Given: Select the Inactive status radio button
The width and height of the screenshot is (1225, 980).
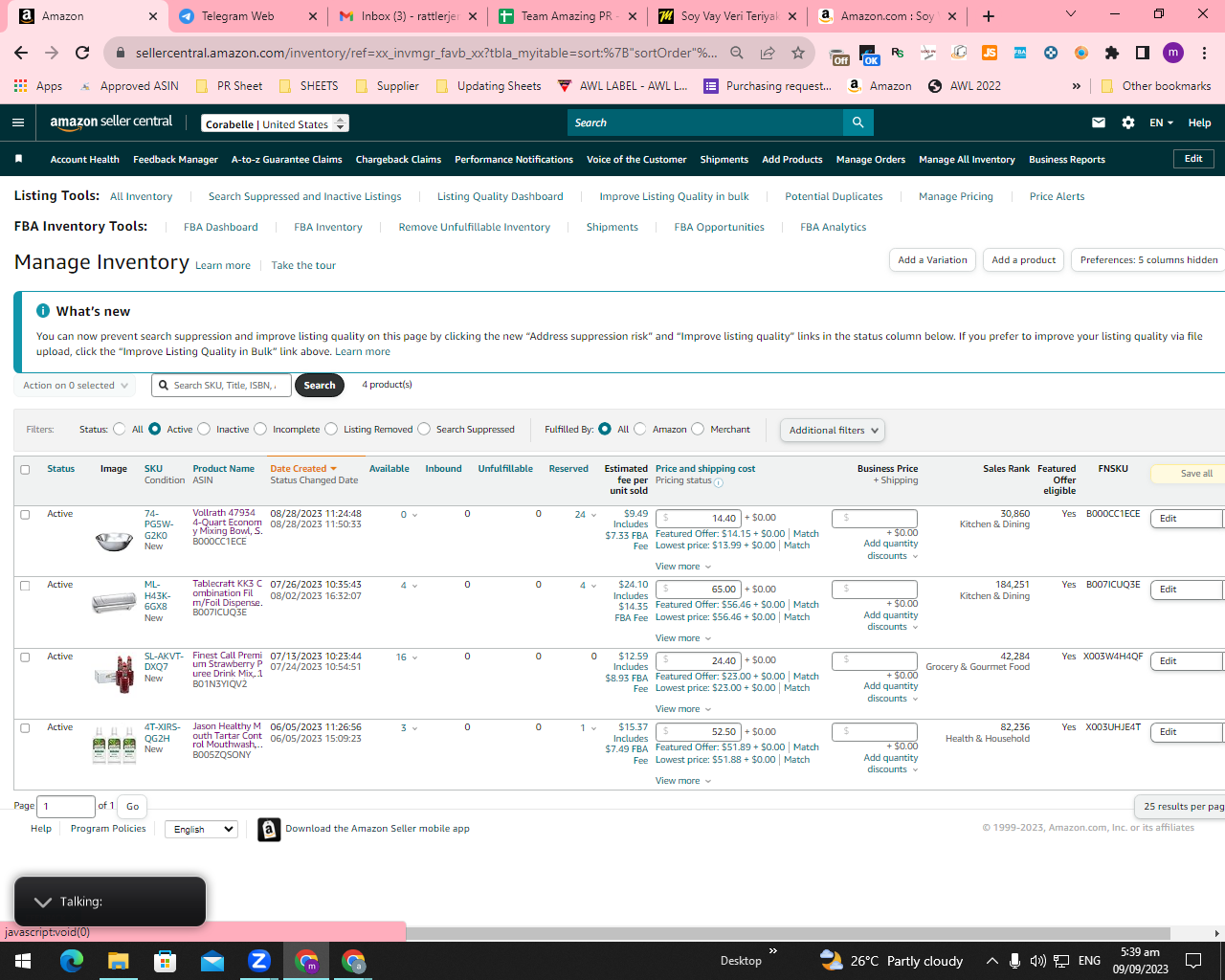Looking at the screenshot, I should [x=204, y=429].
